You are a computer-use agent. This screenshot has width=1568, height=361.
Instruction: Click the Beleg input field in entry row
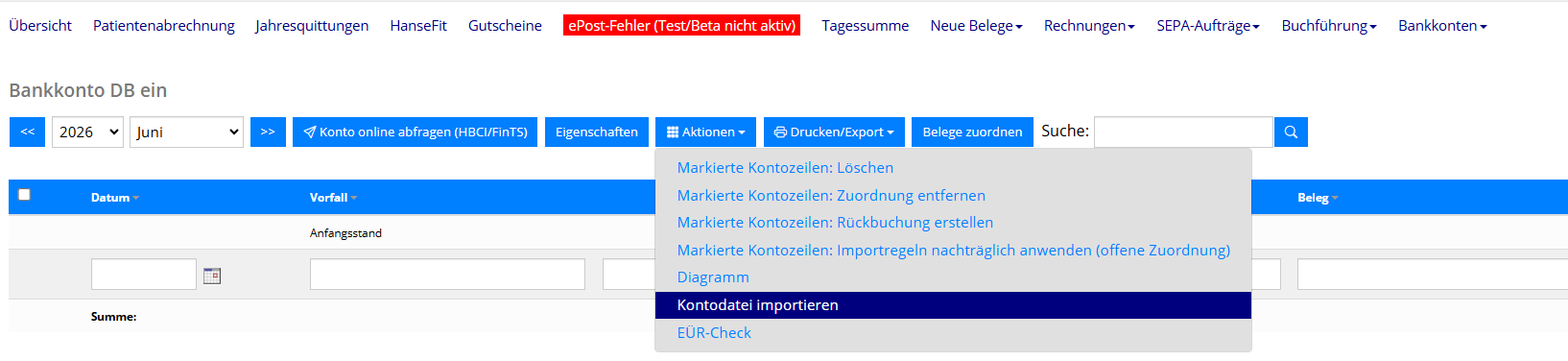tap(1432, 275)
